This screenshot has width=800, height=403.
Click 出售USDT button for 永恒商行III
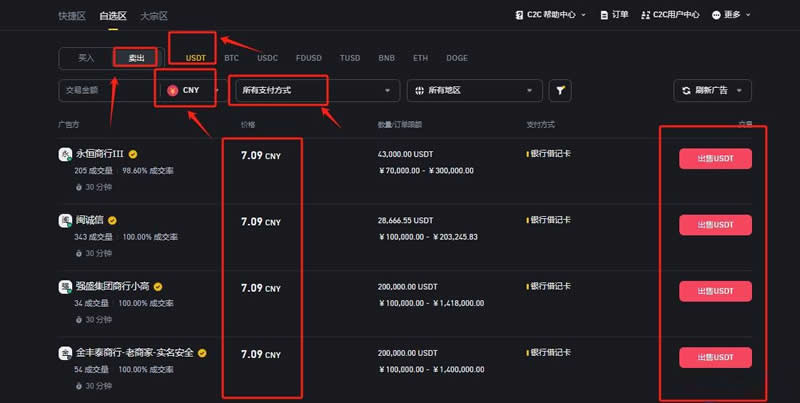pos(714,159)
